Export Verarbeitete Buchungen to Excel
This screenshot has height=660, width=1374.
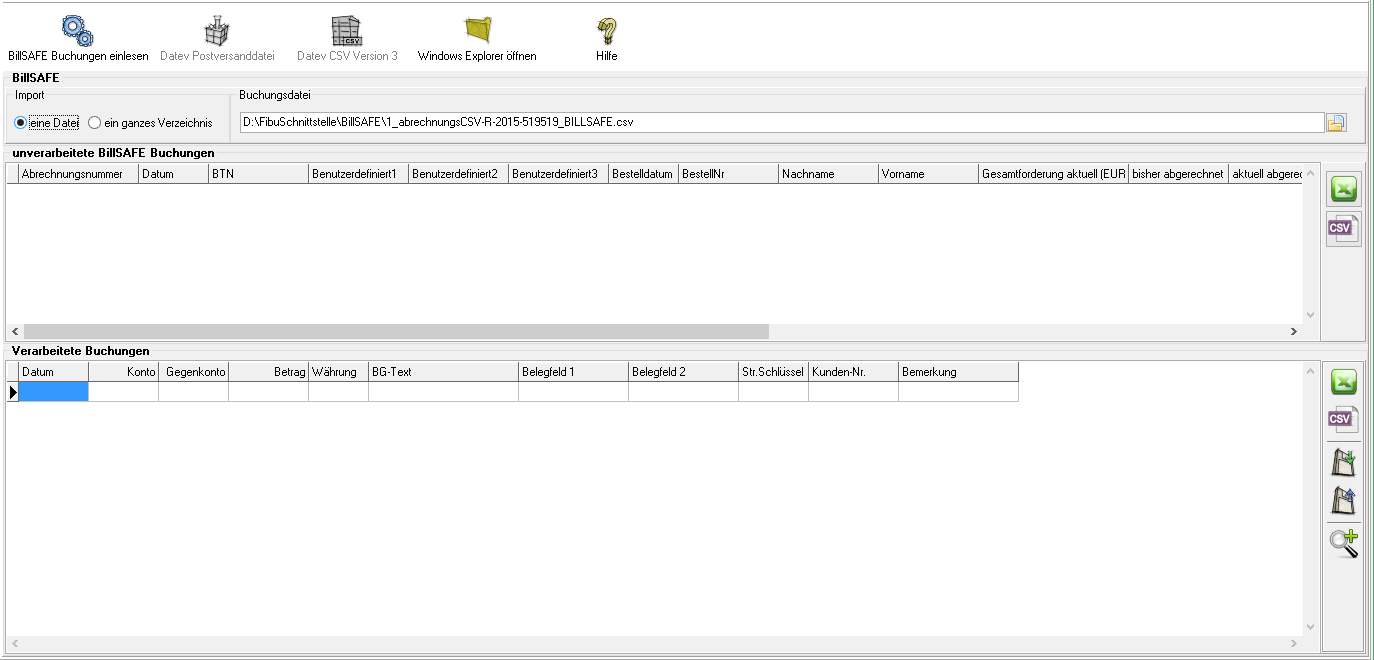tap(1343, 382)
